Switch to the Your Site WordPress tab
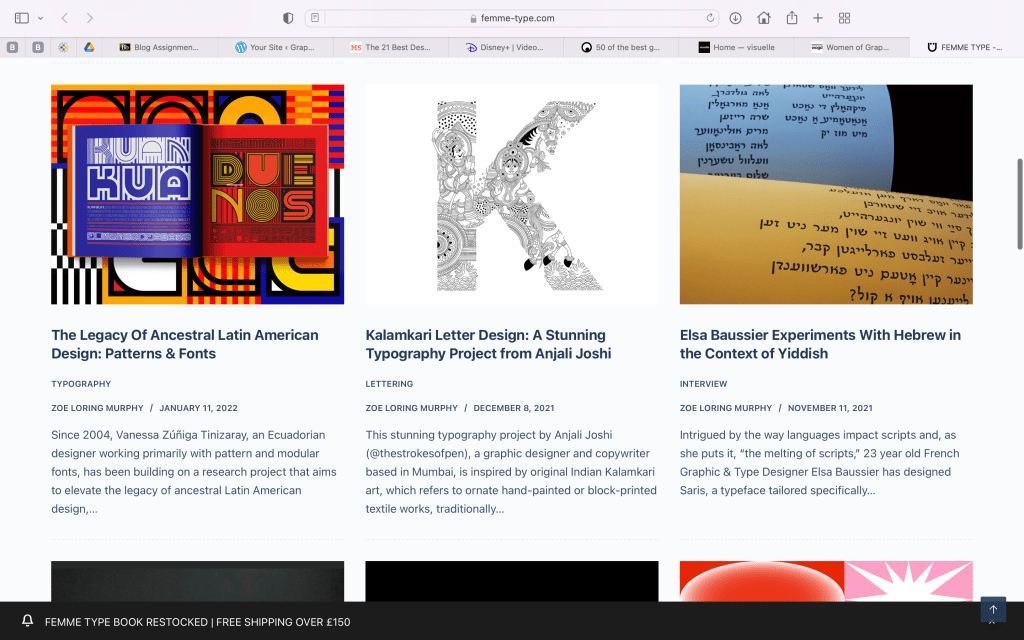 point(277,47)
